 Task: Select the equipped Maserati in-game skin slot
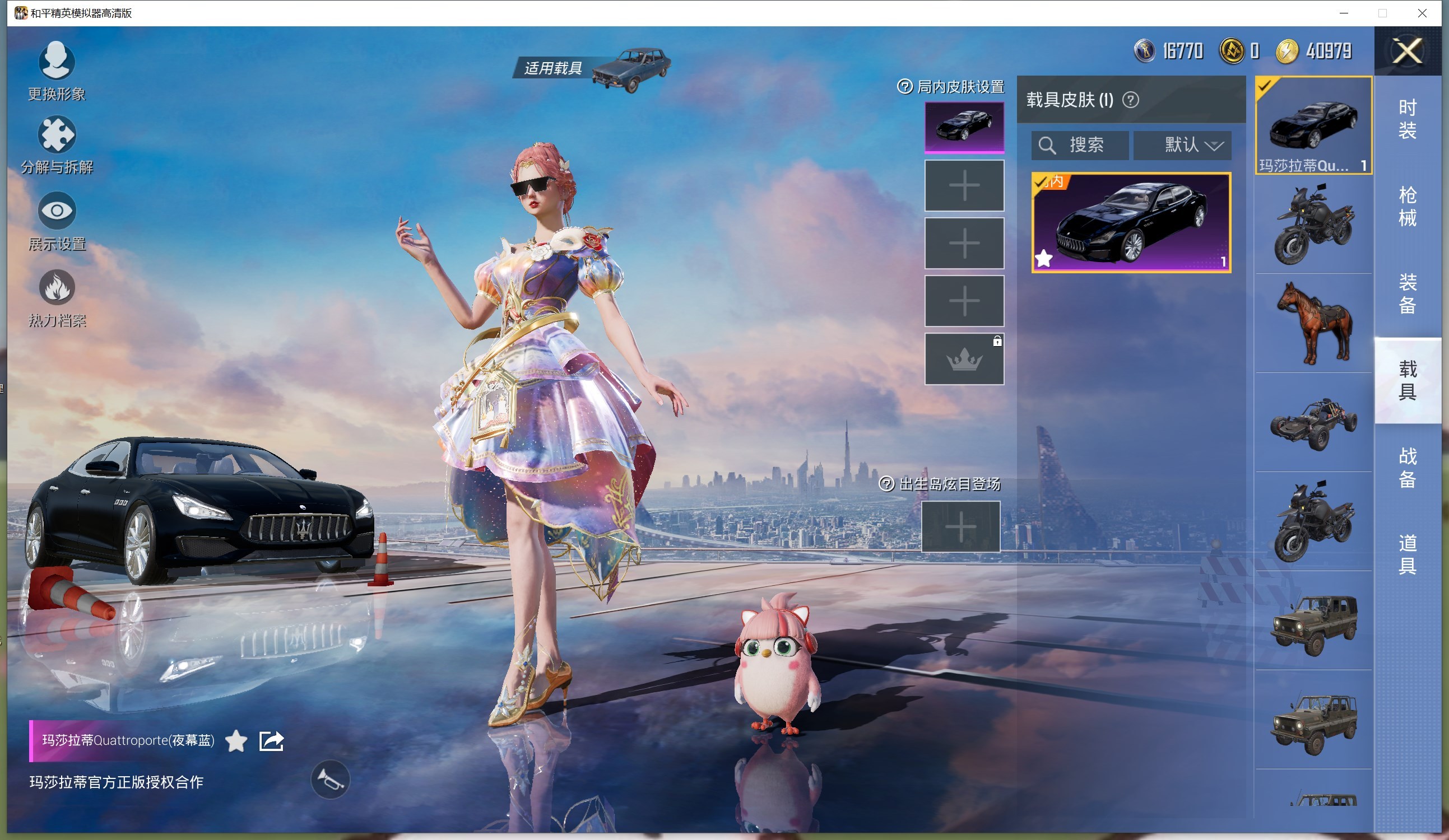click(964, 127)
